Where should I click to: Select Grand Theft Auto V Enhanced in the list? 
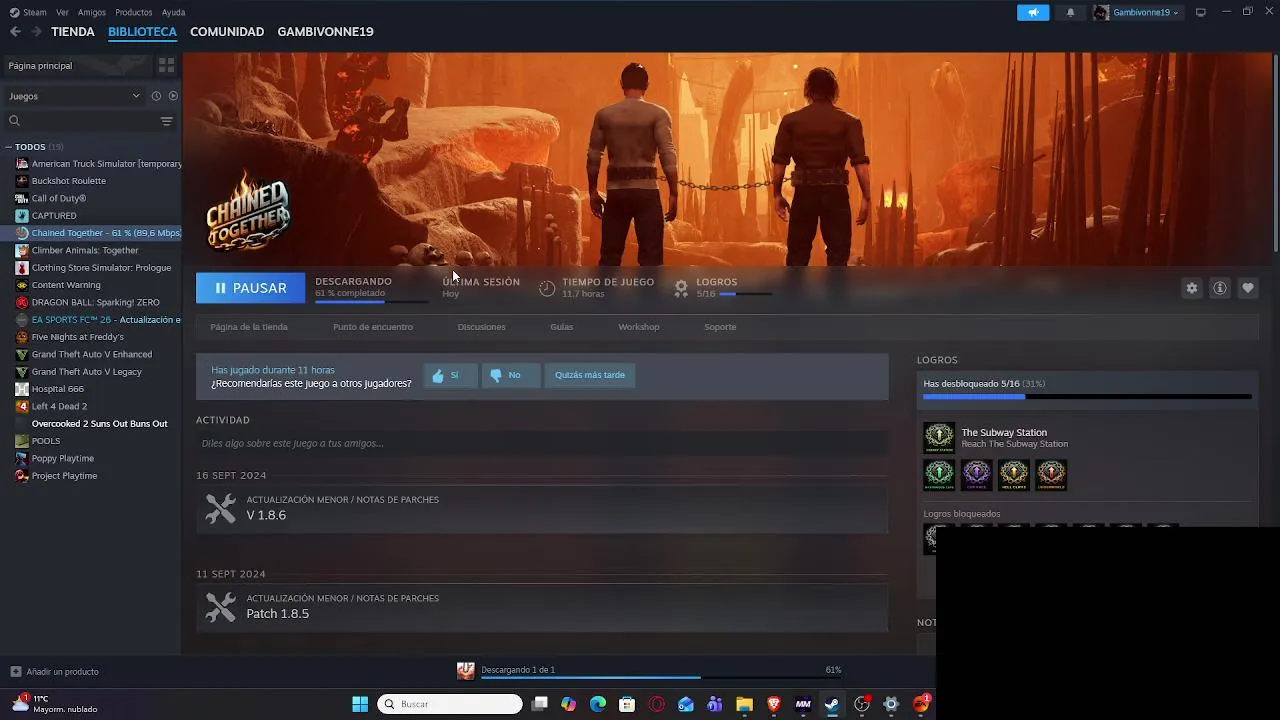point(91,354)
